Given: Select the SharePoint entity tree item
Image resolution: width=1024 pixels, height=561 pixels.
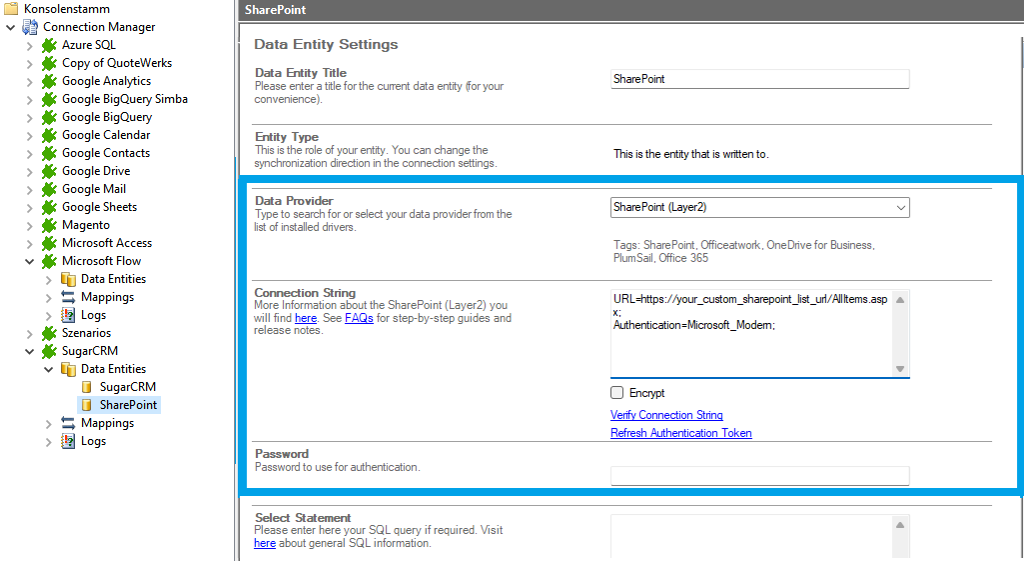Looking at the screenshot, I should (x=128, y=405).
